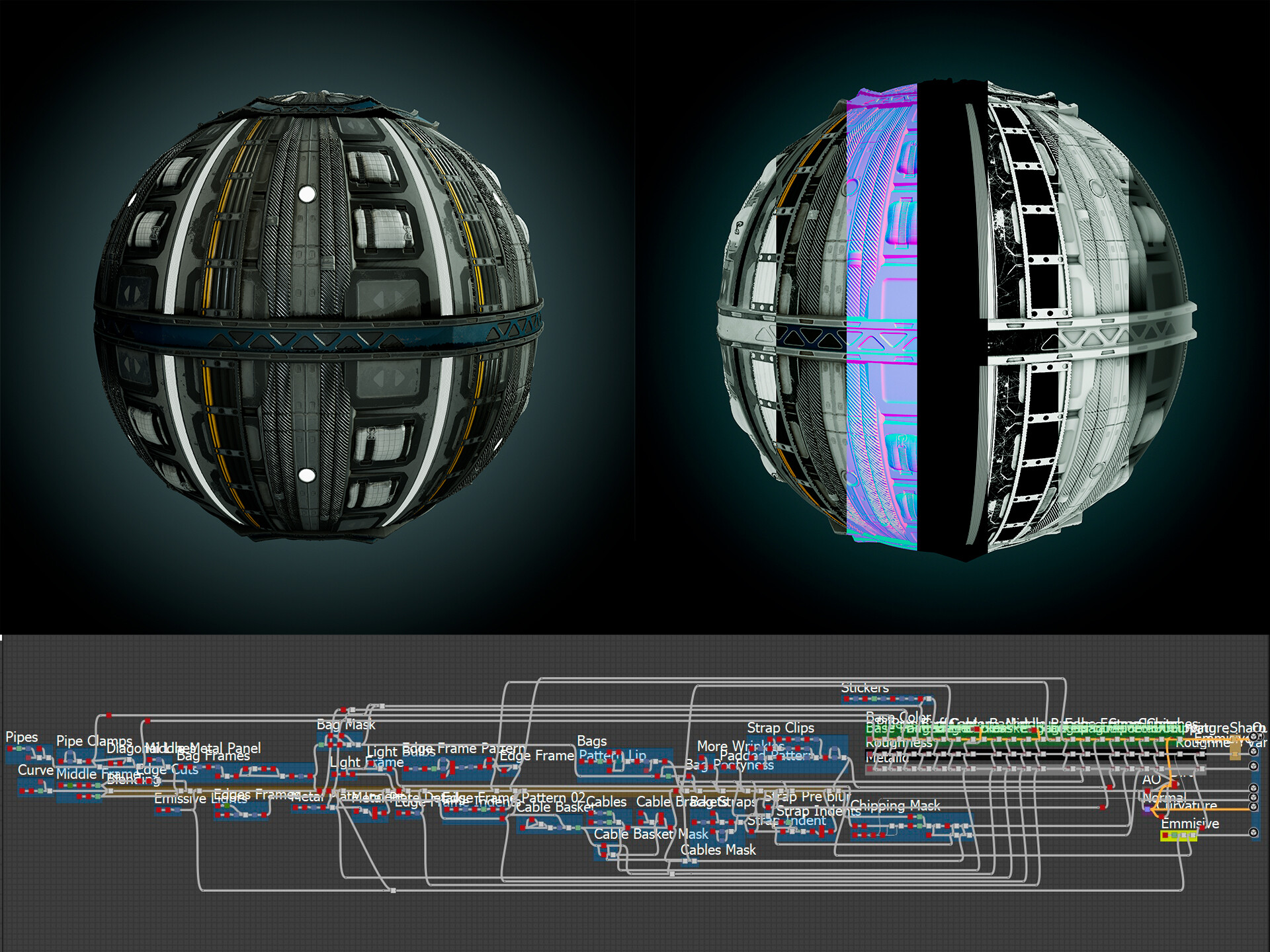Click the green swatch inside the yellow Emmisive node
The height and width of the screenshot is (952, 1270).
point(1174,834)
